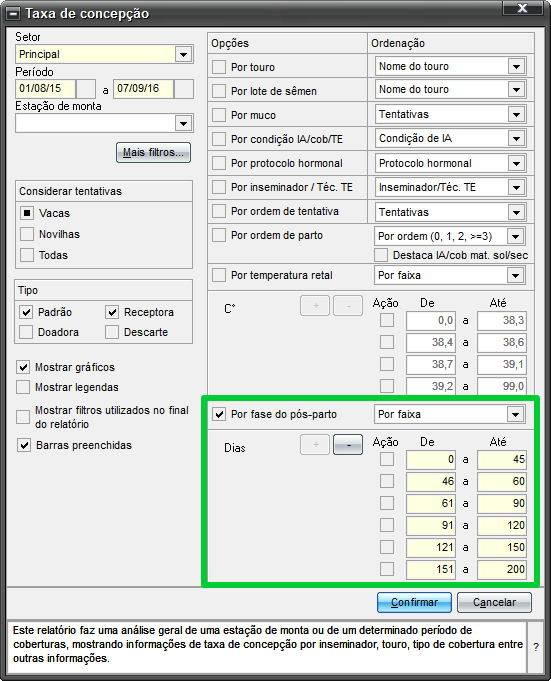The height and width of the screenshot is (681, 551).
Task: Open Por faixa dropdown for fase do pós-parto
Action: pos(515,414)
